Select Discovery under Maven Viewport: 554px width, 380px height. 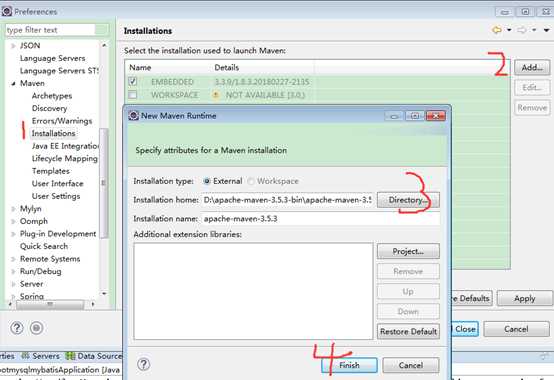tap(49, 108)
